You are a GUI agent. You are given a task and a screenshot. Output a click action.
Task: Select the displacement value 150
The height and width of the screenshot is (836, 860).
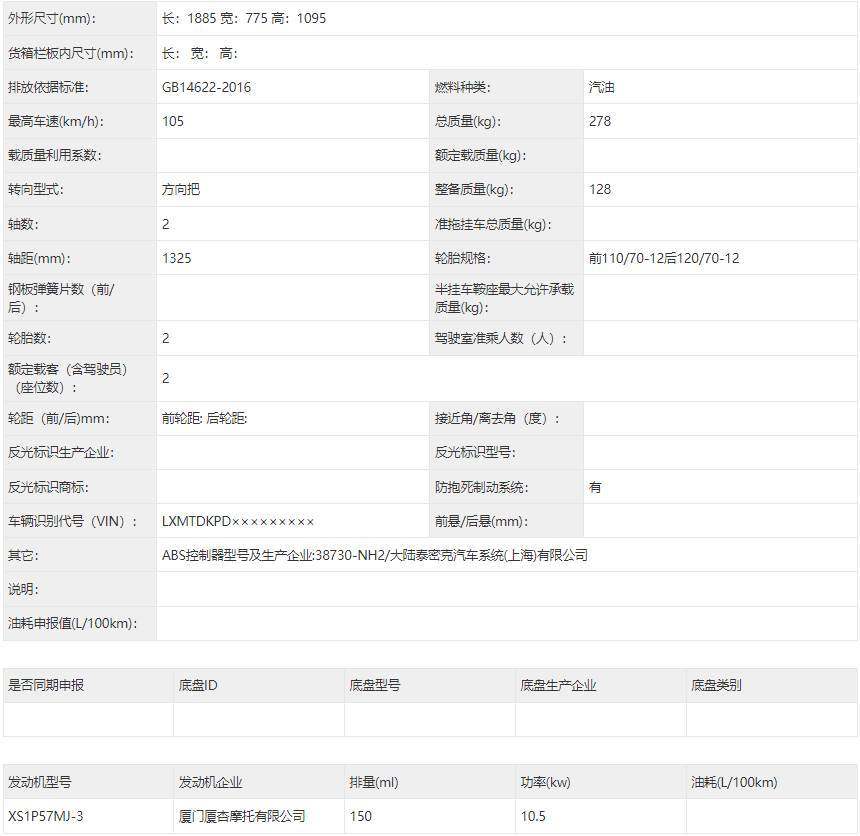(x=360, y=816)
